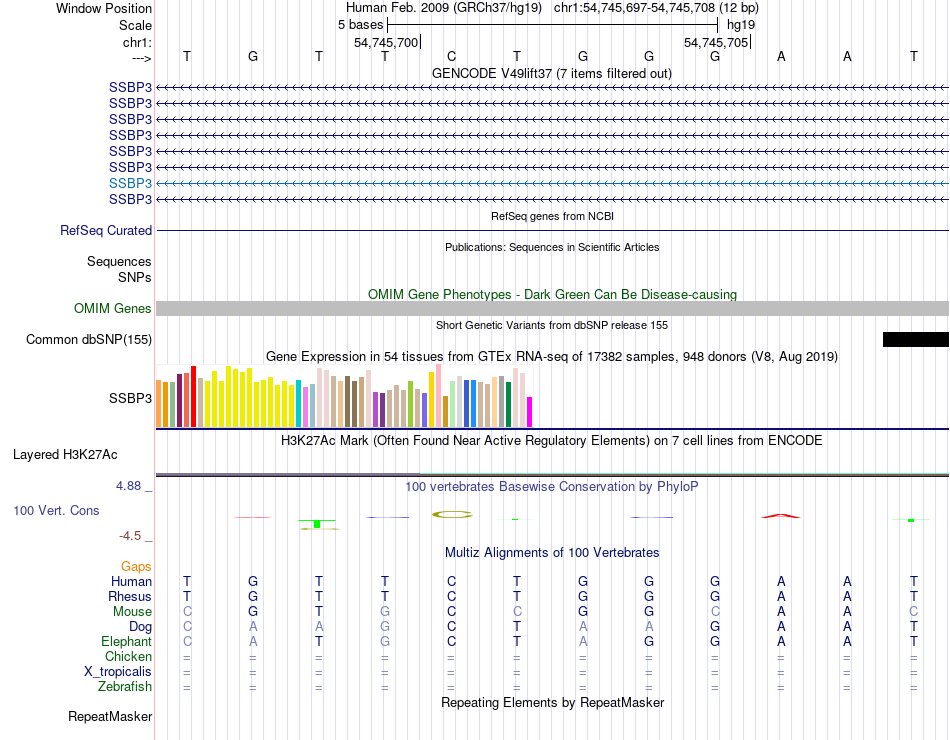Click the C base in reference sequence row
This screenshot has height=740, width=950.
pyautogui.click(x=451, y=56)
